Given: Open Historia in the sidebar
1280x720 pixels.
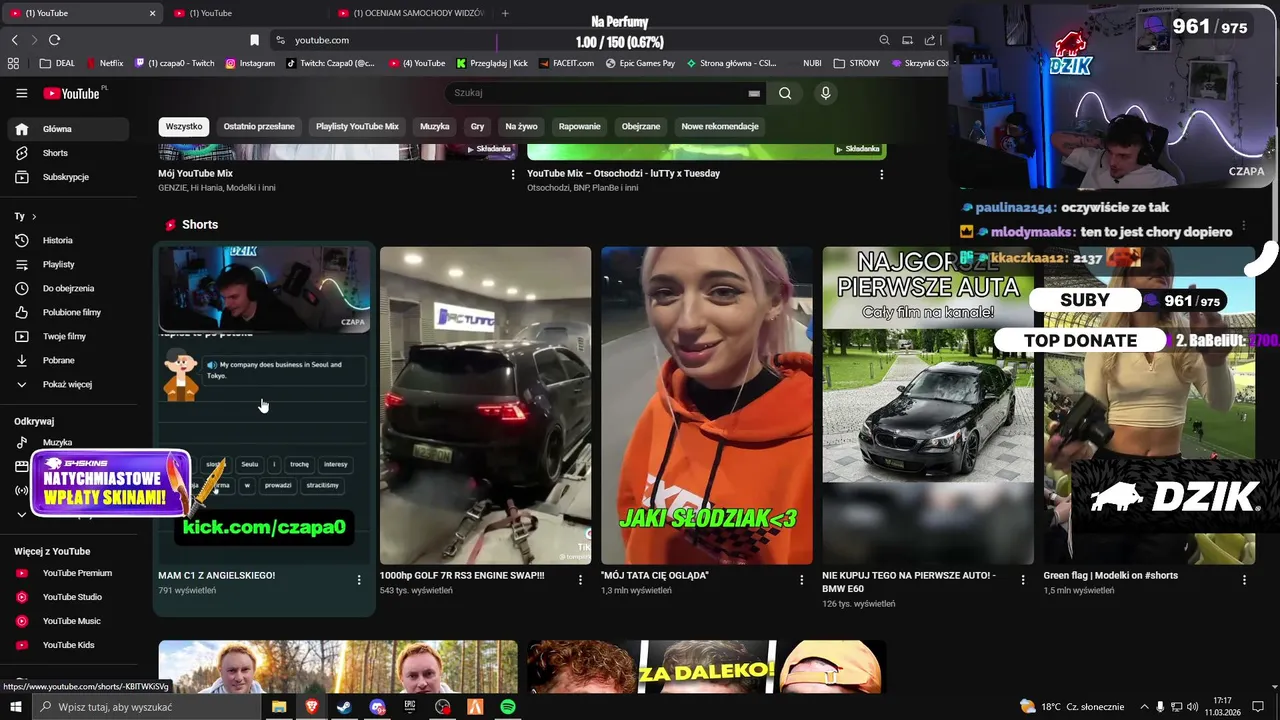Looking at the screenshot, I should tap(68, 240).
